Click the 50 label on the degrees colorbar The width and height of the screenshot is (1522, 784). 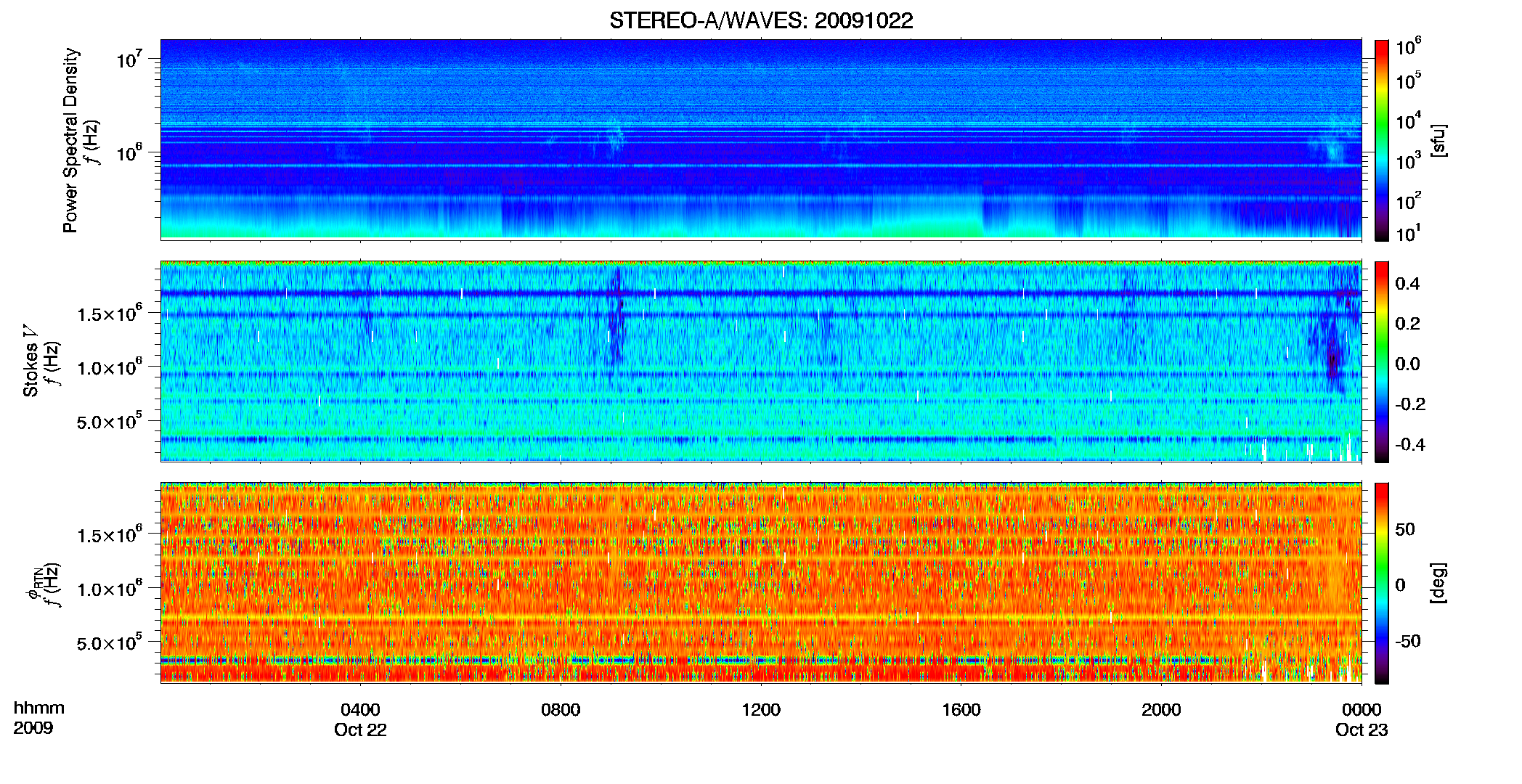(1405, 529)
